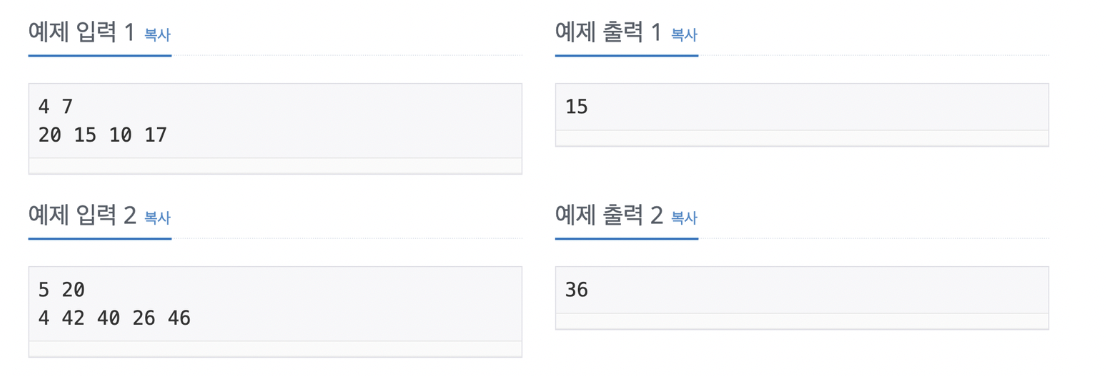This screenshot has width=1106, height=376.
Task: Copy example output 1 via 복사 link
Action: coord(683,34)
